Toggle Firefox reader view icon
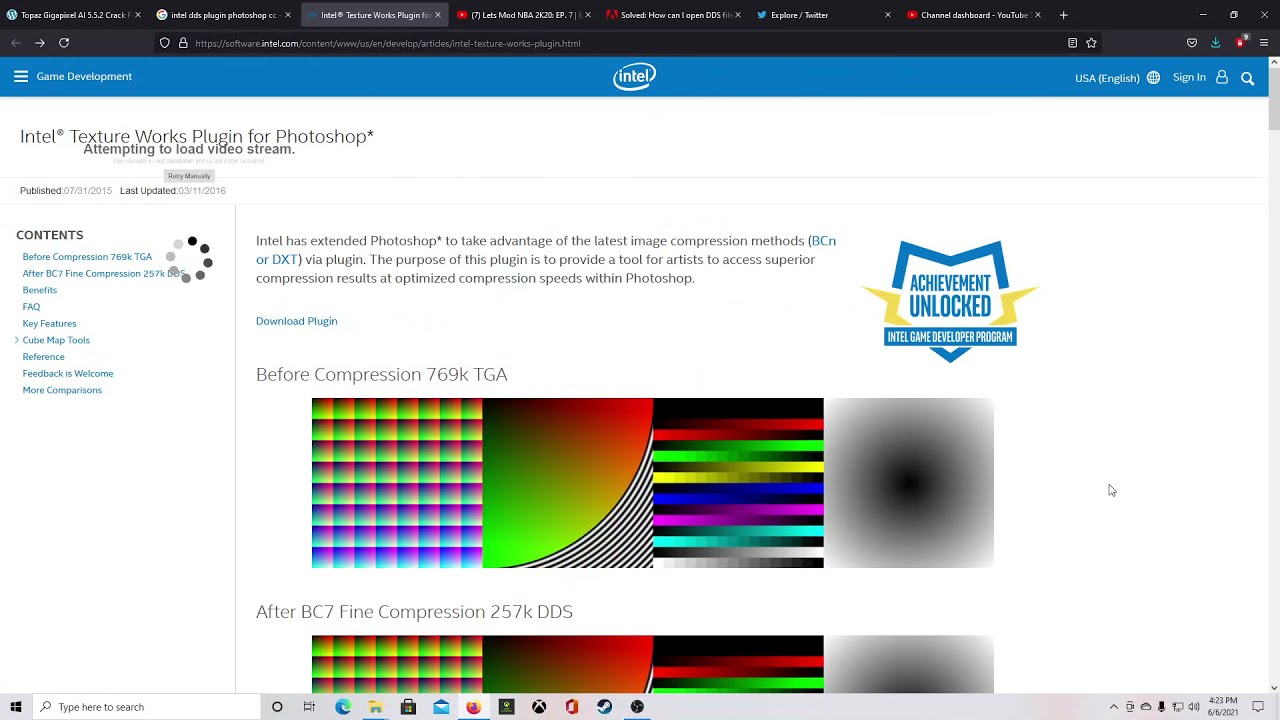 click(1072, 43)
